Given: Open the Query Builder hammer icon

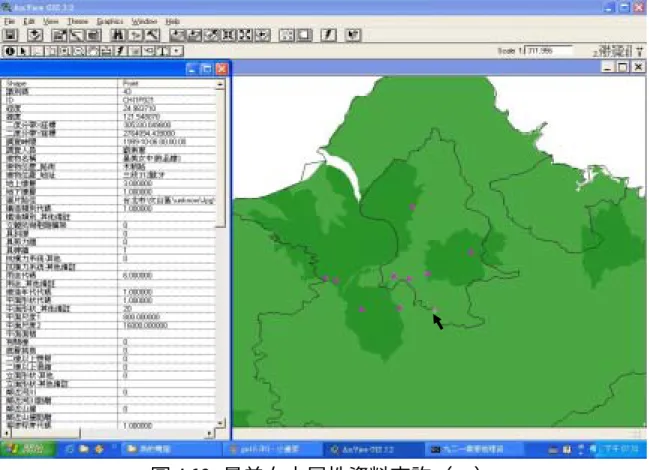Looking at the screenshot, I should 152,35.
